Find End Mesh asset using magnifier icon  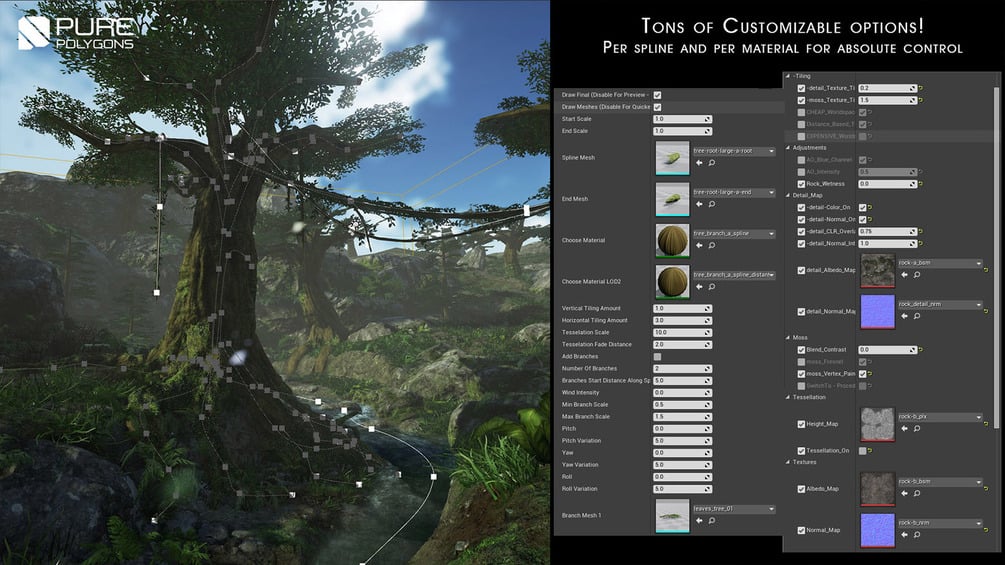pos(711,204)
